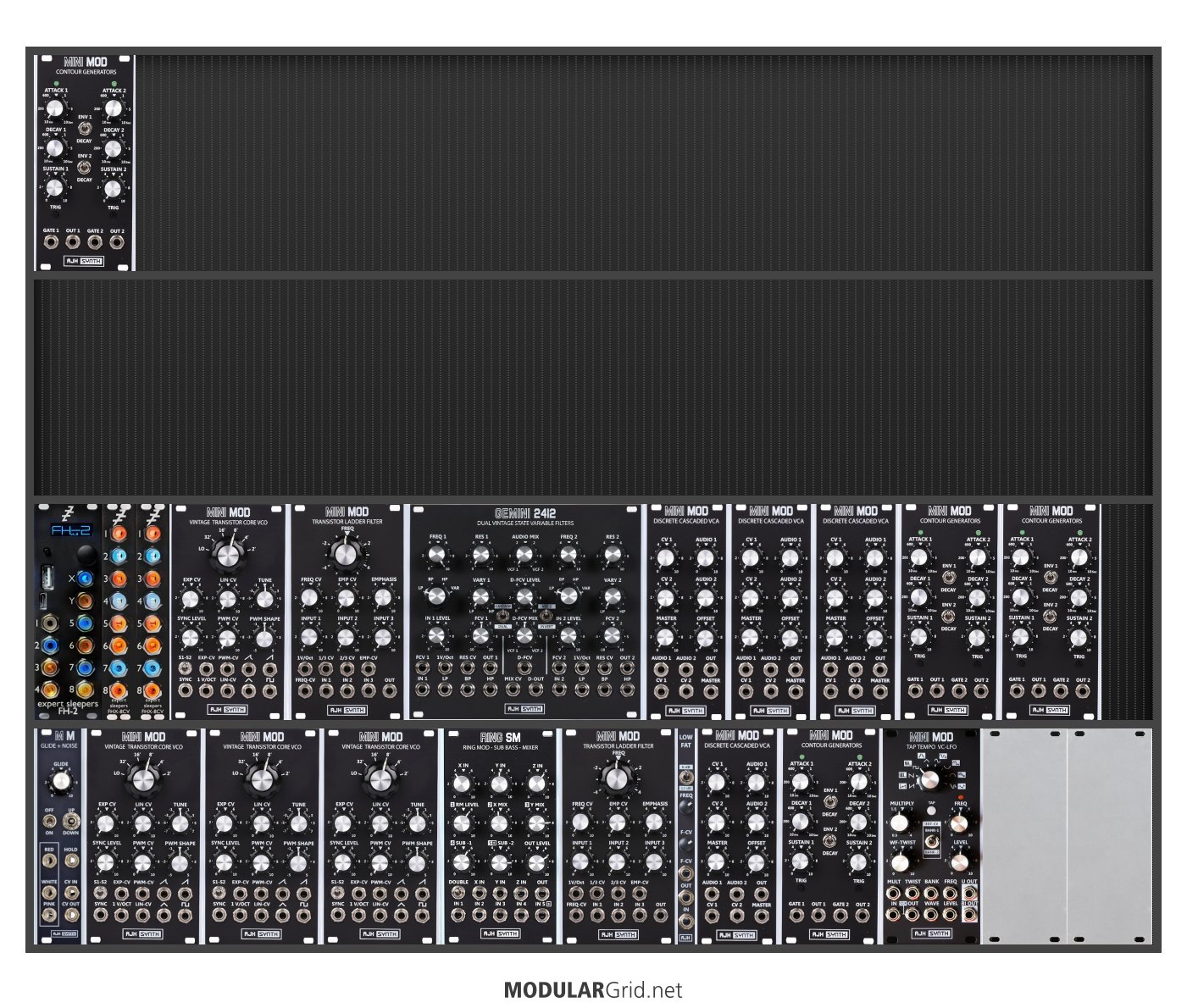Flip the ENV 2 decay switch on top-row Contour Generators

tap(85, 168)
